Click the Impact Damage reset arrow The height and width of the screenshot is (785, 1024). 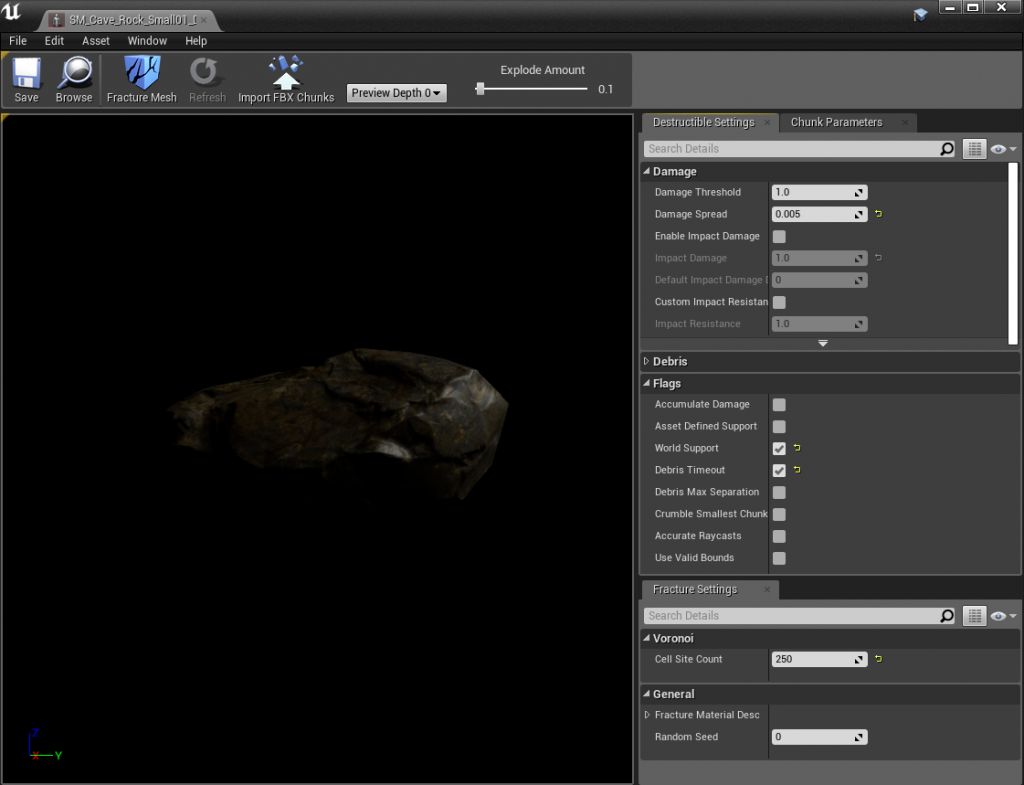point(878,258)
